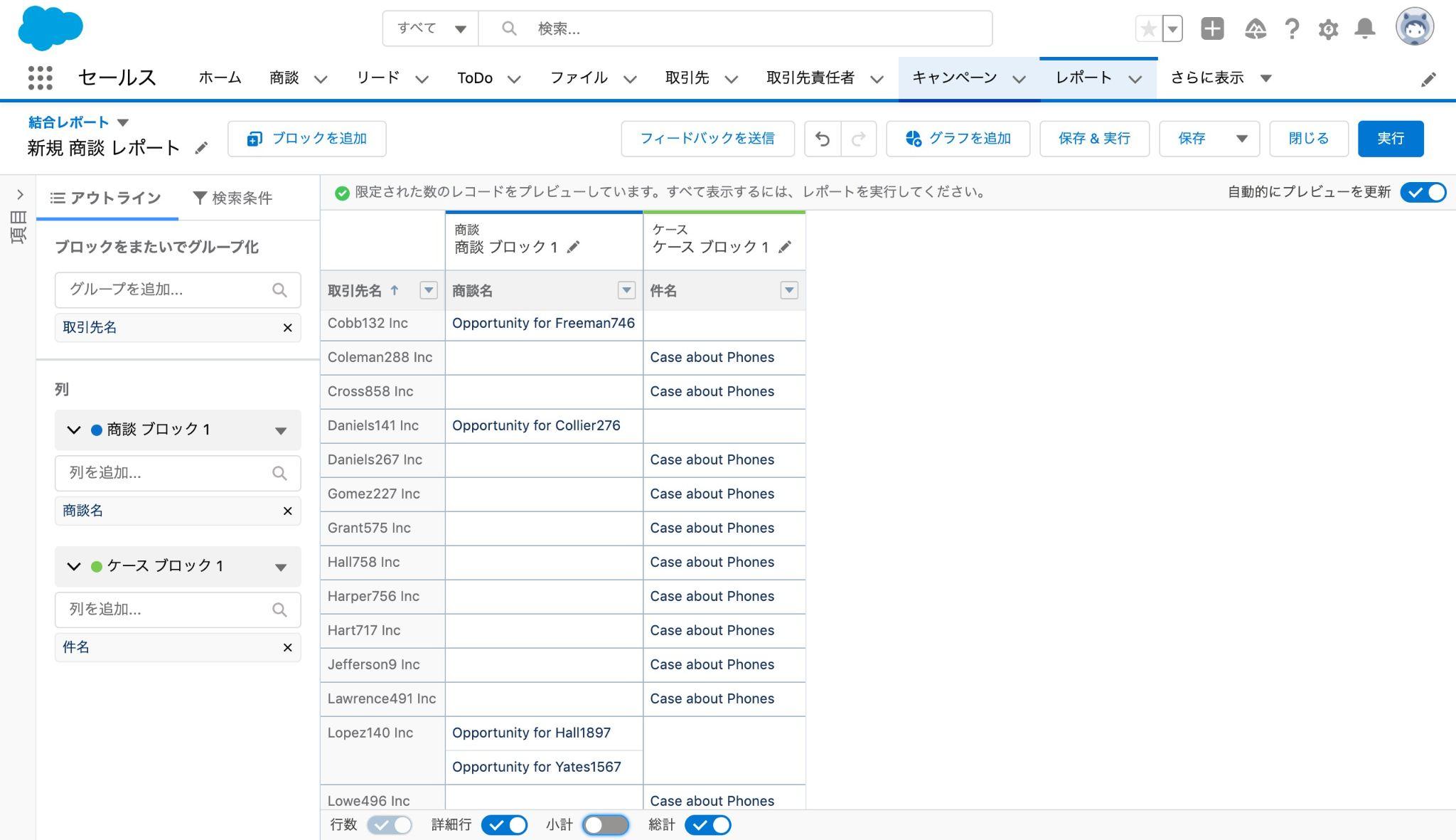Remove 取引先名 group with its X icon
The height and width of the screenshot is (840, 1456).
pyautogui.click(x=287, y=328)
